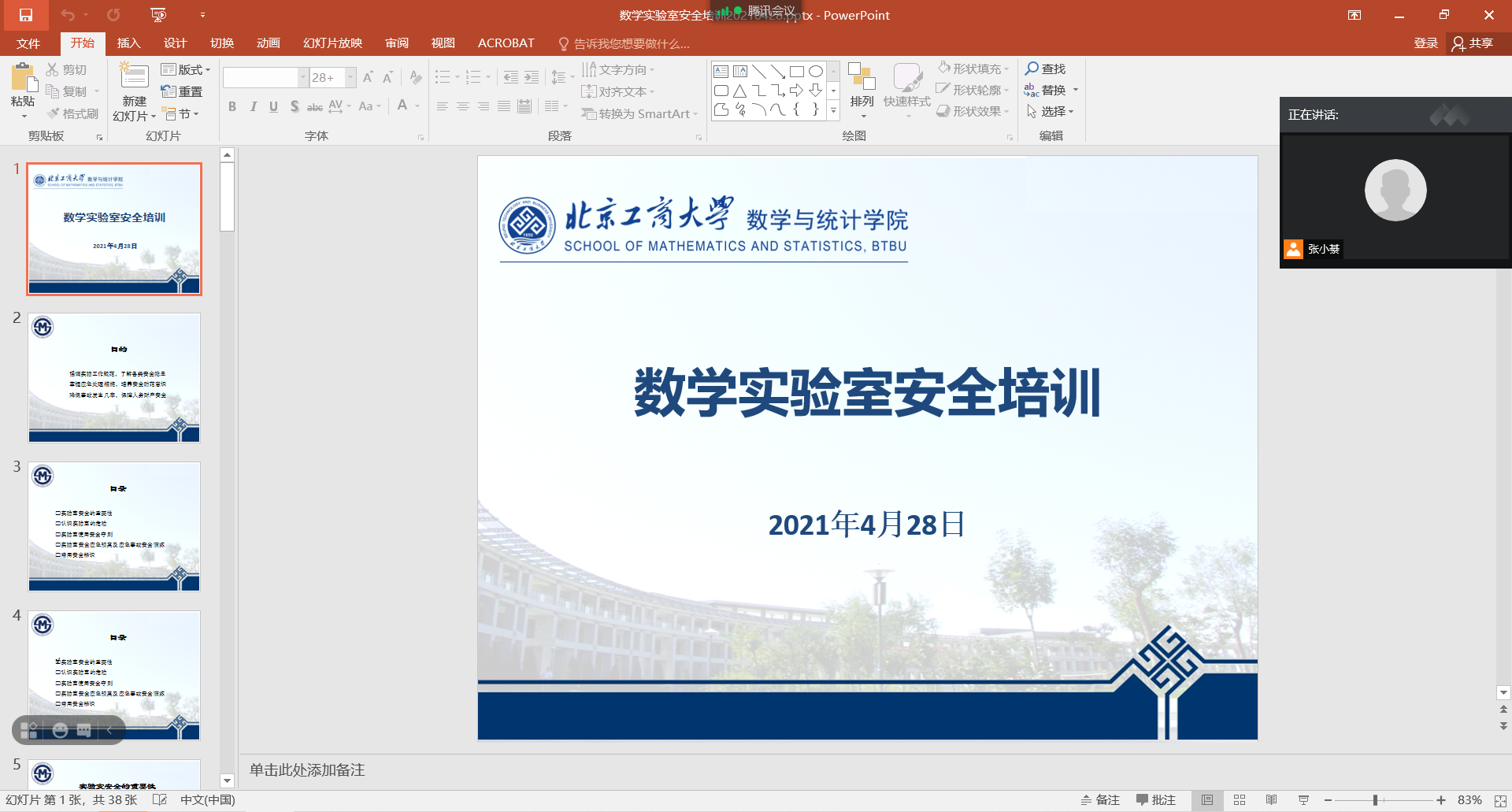Click the zoom slider handle
1512x812 pixels.
point(1375,800)
